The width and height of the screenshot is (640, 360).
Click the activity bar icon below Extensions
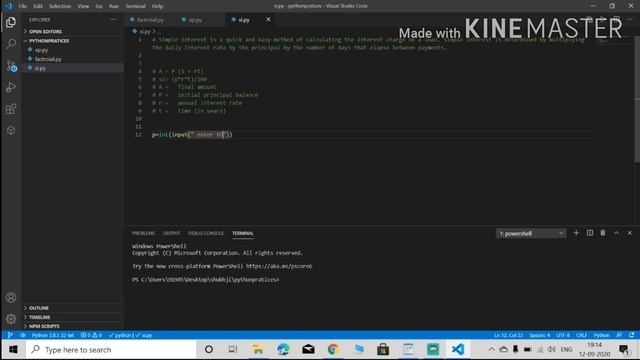point(11,130)
